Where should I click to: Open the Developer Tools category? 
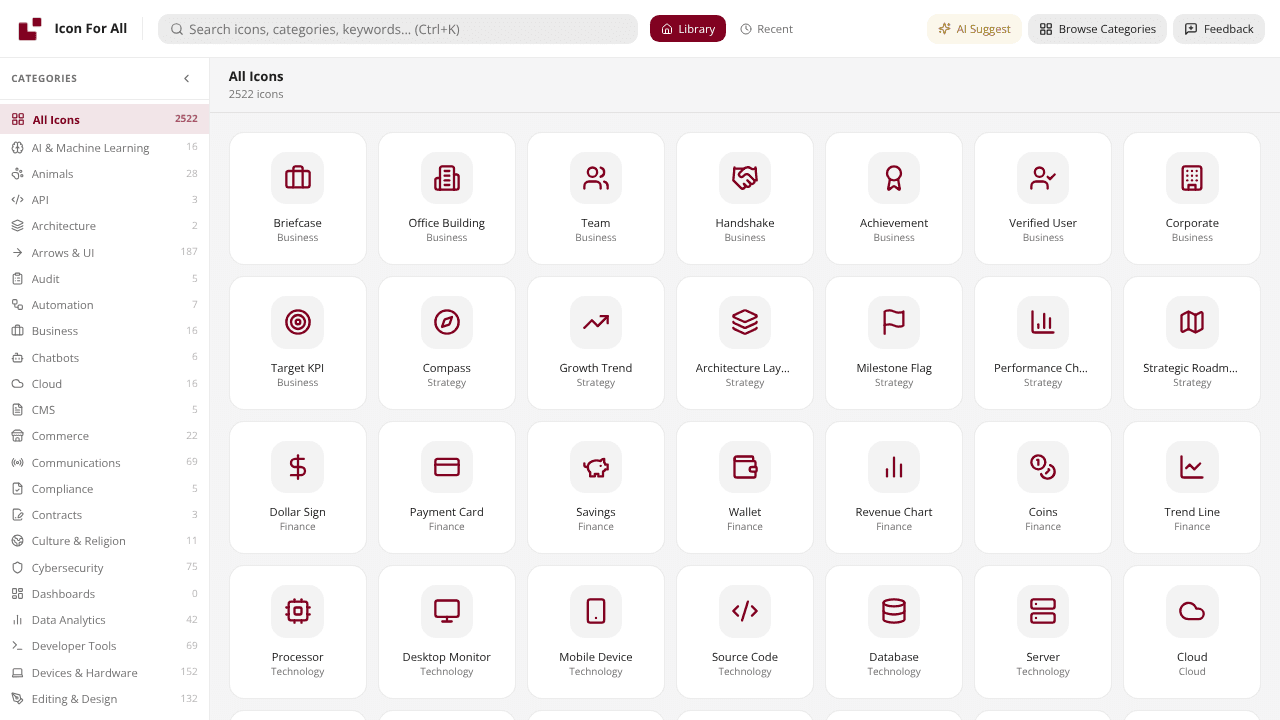coord(104,646)
